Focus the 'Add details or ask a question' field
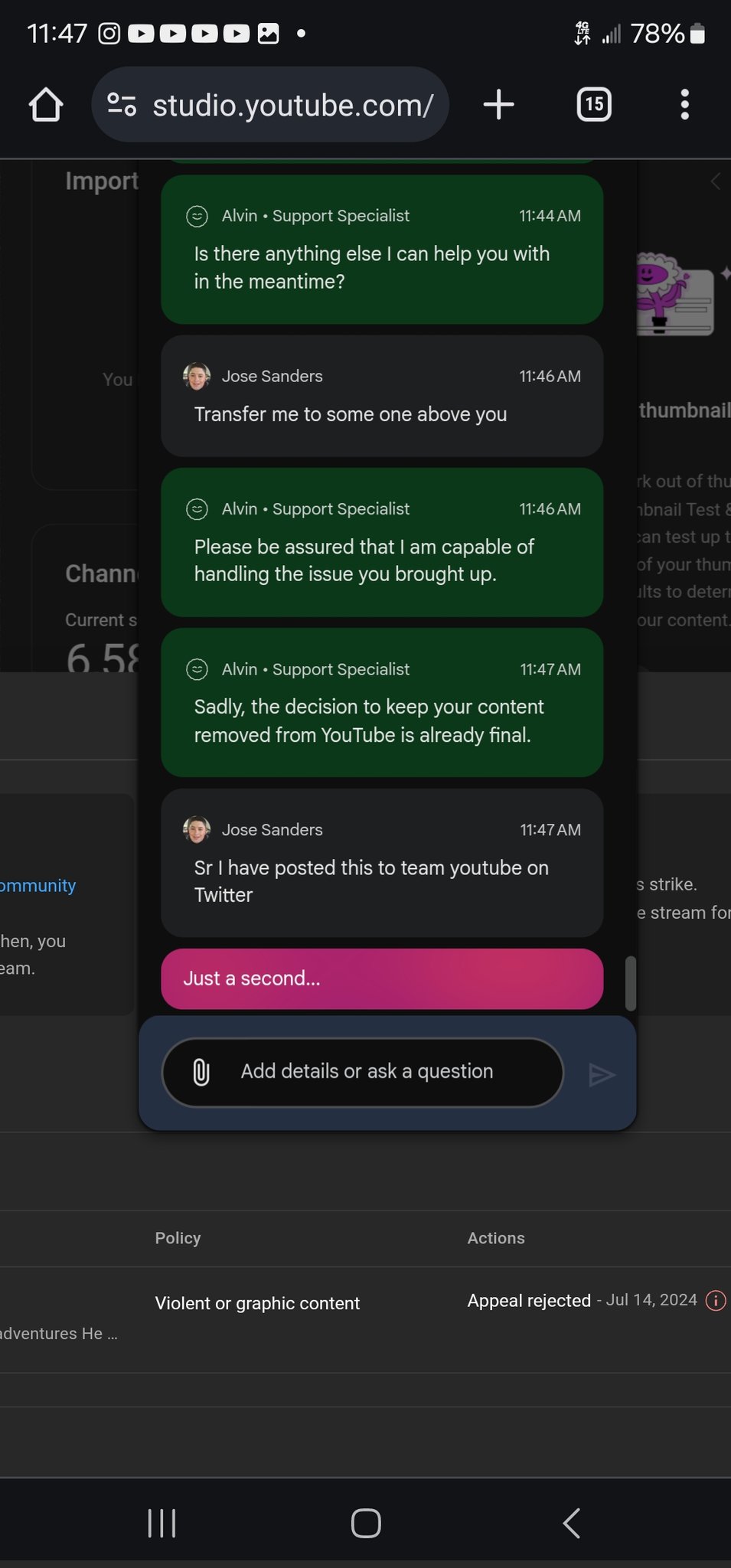 363,1072
